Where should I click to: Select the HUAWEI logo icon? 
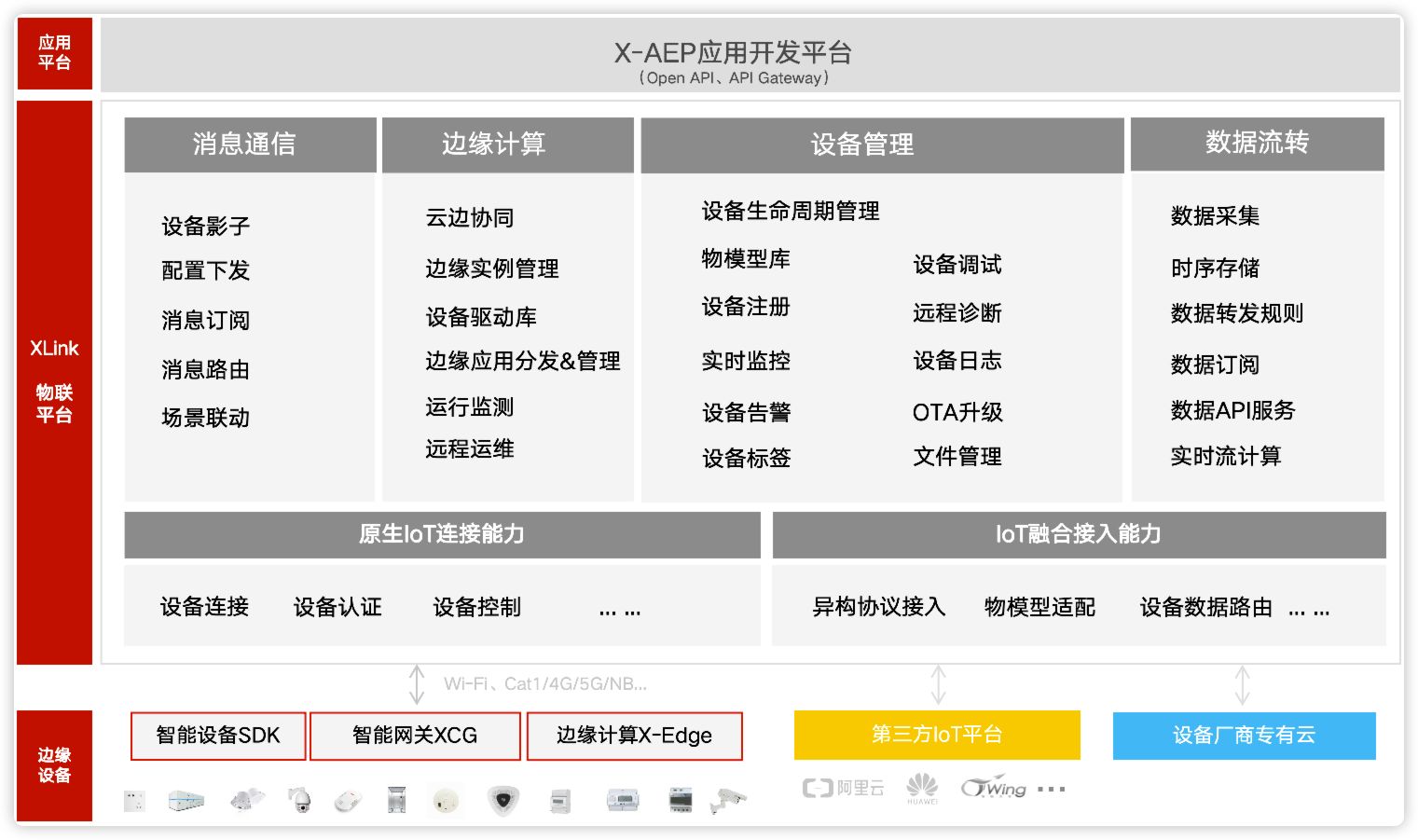click(922, 789)
